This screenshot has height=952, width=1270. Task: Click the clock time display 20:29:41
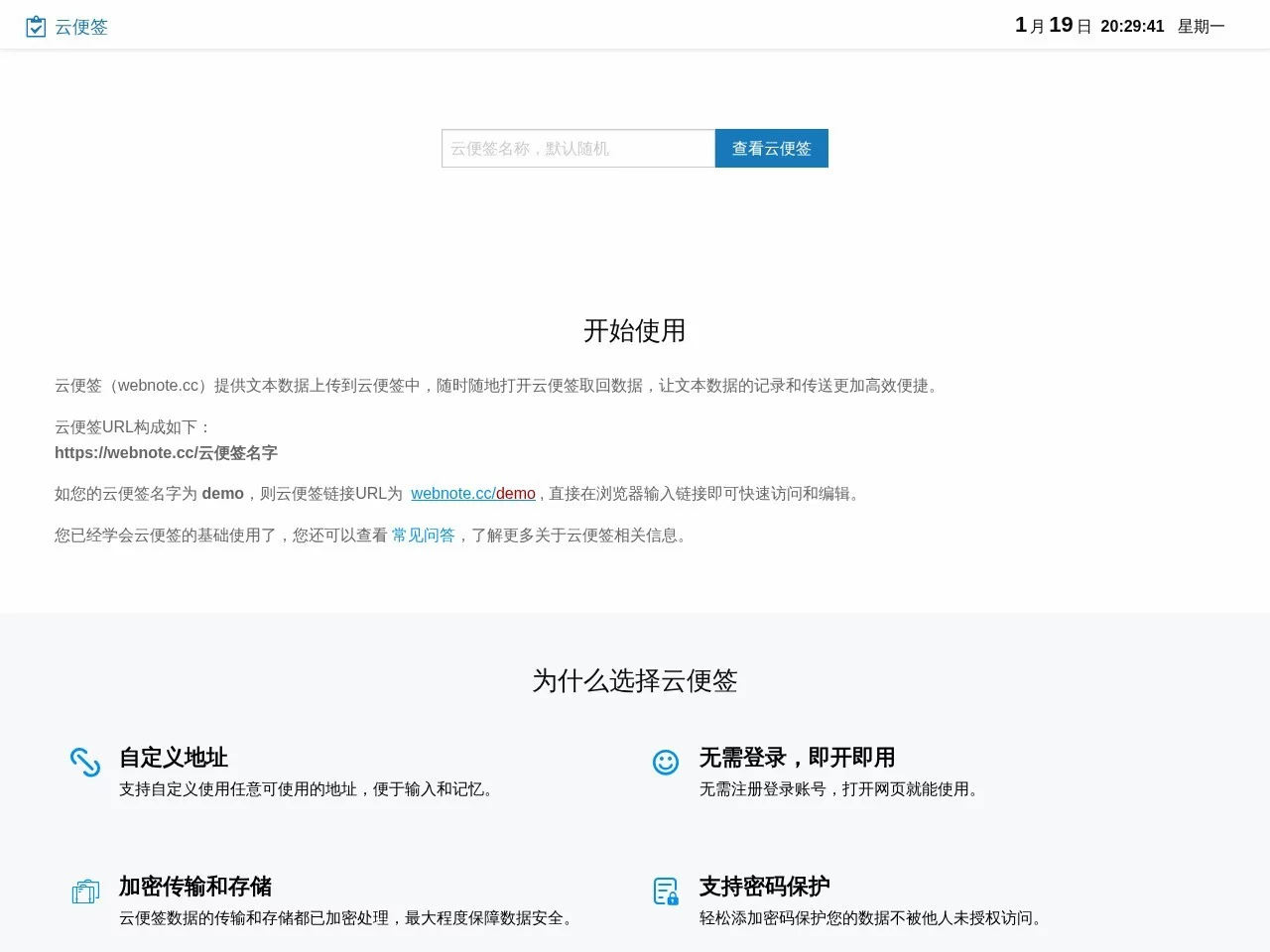1132,27
